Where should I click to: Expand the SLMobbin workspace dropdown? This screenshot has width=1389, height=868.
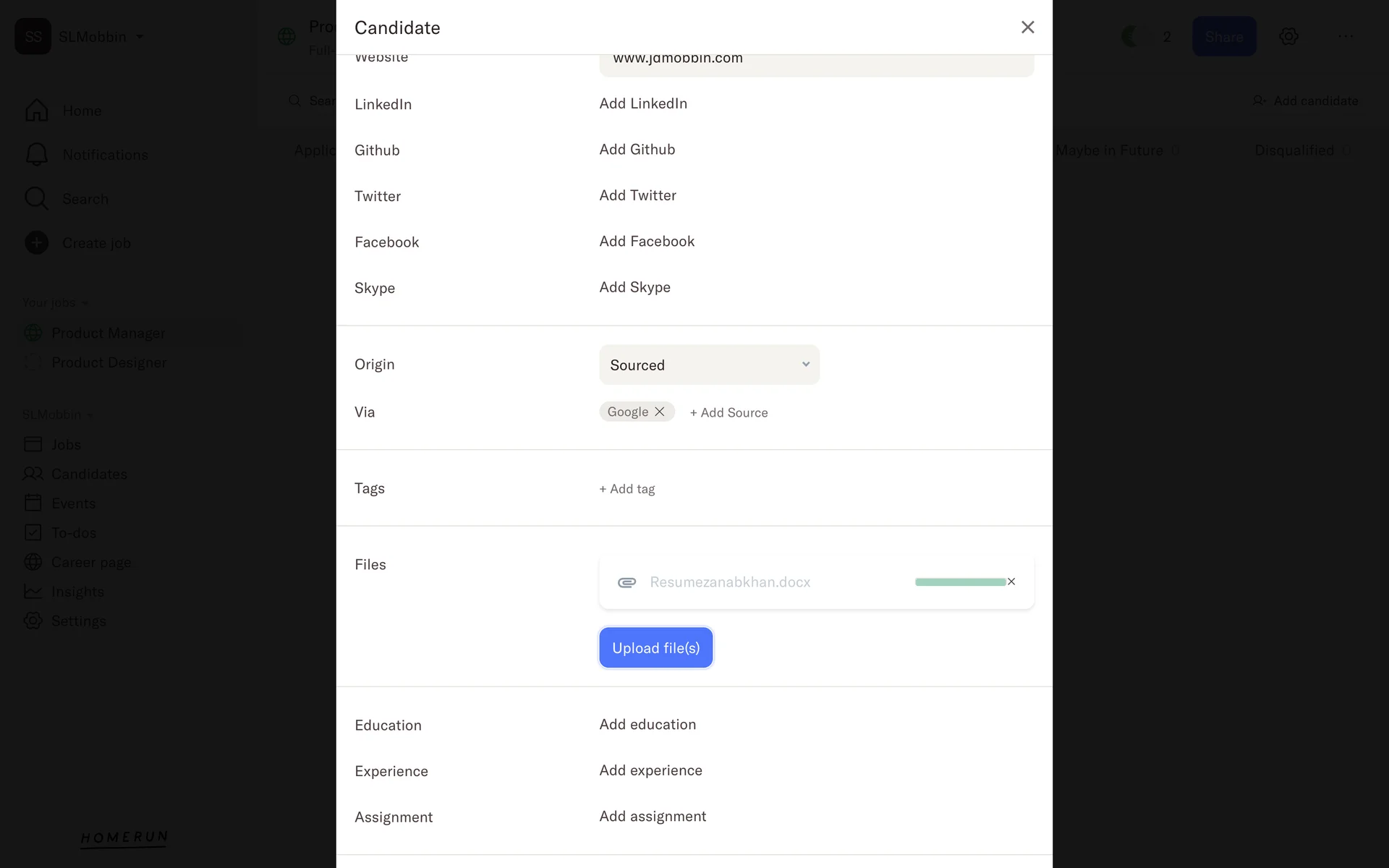(140, 37)
